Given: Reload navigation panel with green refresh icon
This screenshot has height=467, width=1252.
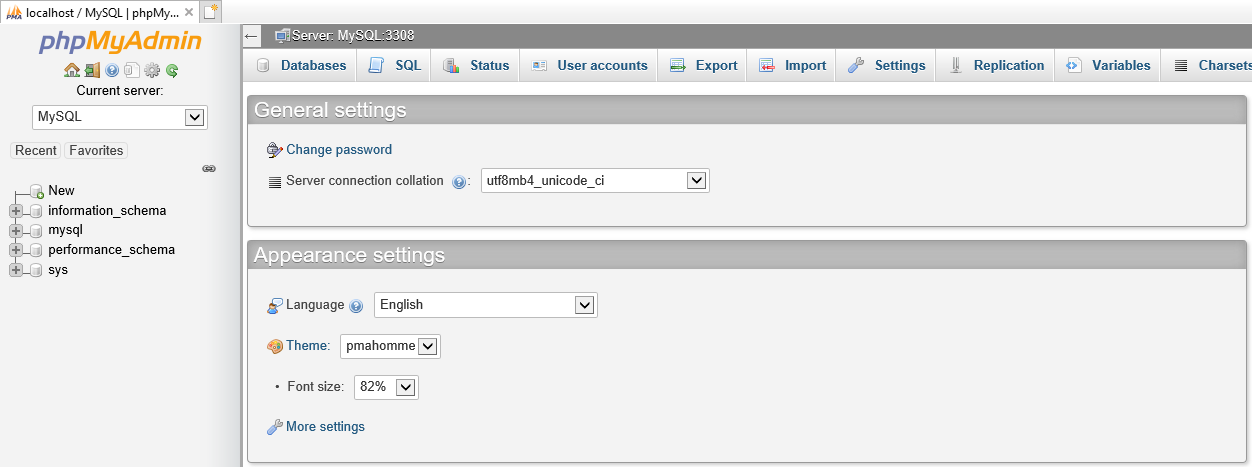Looking at the screenshot, I should point(172,71).
